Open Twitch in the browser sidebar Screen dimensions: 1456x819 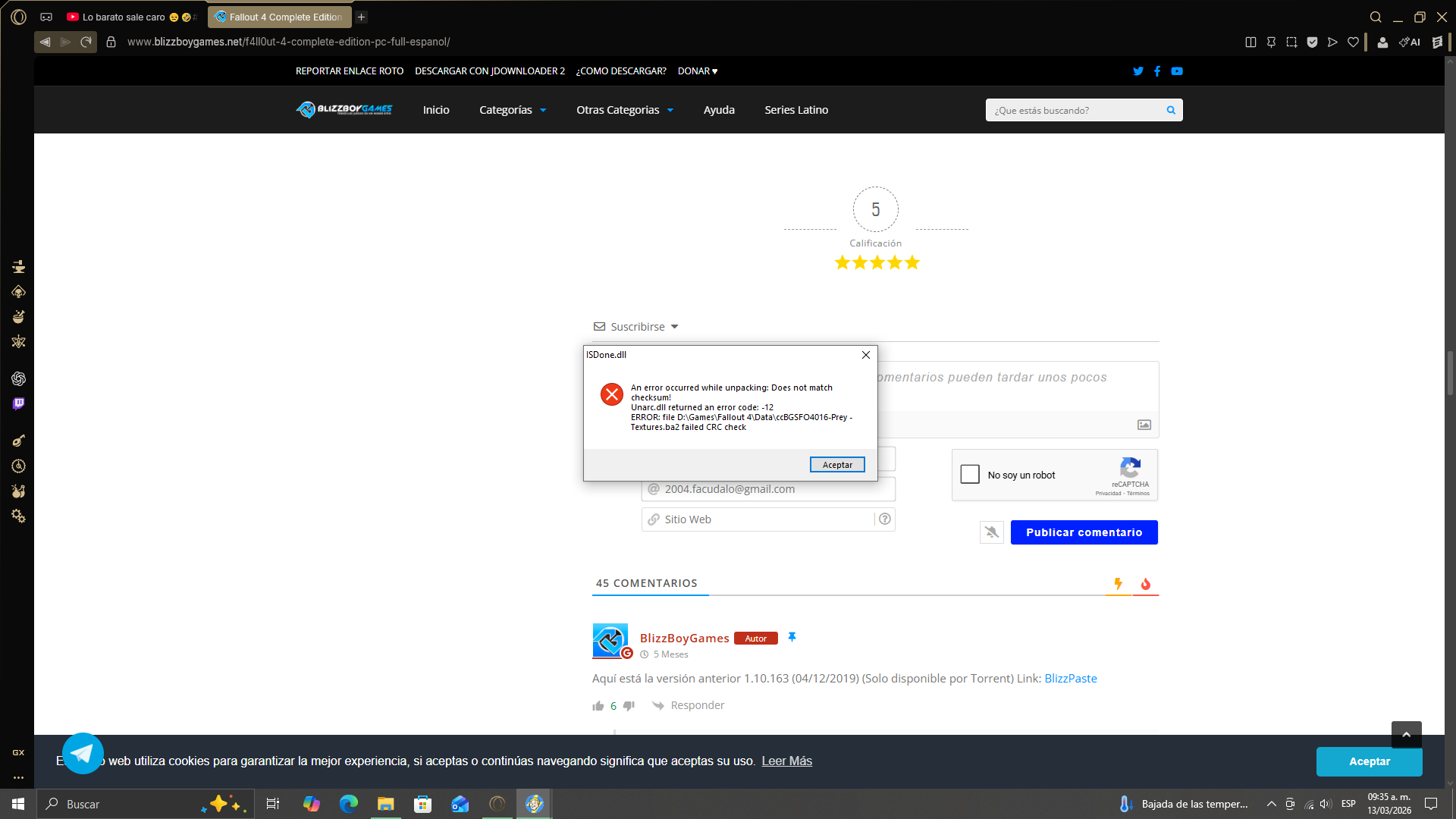pos(18,404)
